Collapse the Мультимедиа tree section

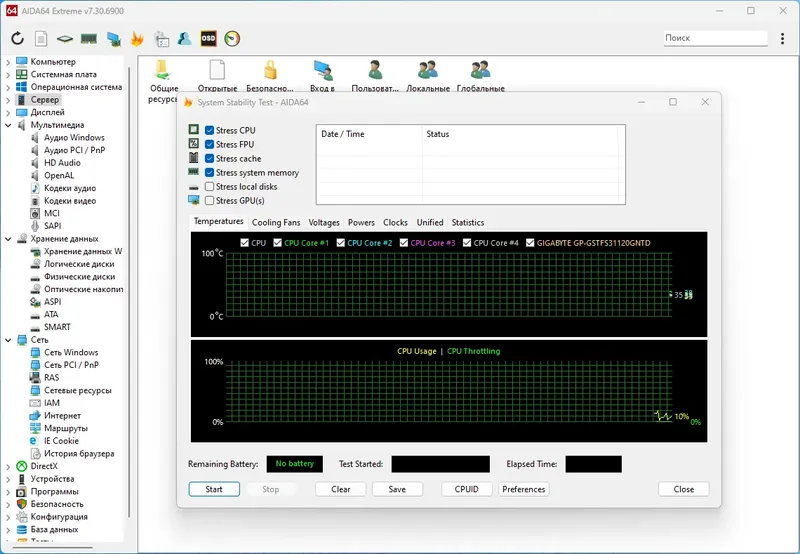[x=8, y=125]
